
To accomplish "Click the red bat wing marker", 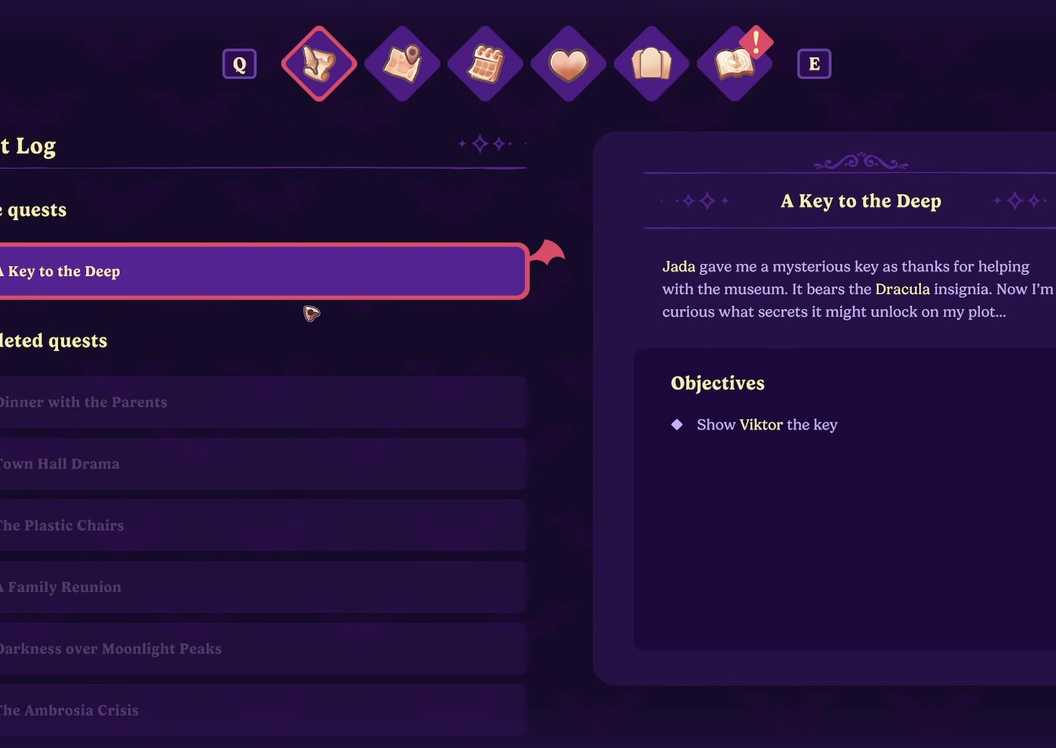I will pyautogui.click(x=548, y=252).
